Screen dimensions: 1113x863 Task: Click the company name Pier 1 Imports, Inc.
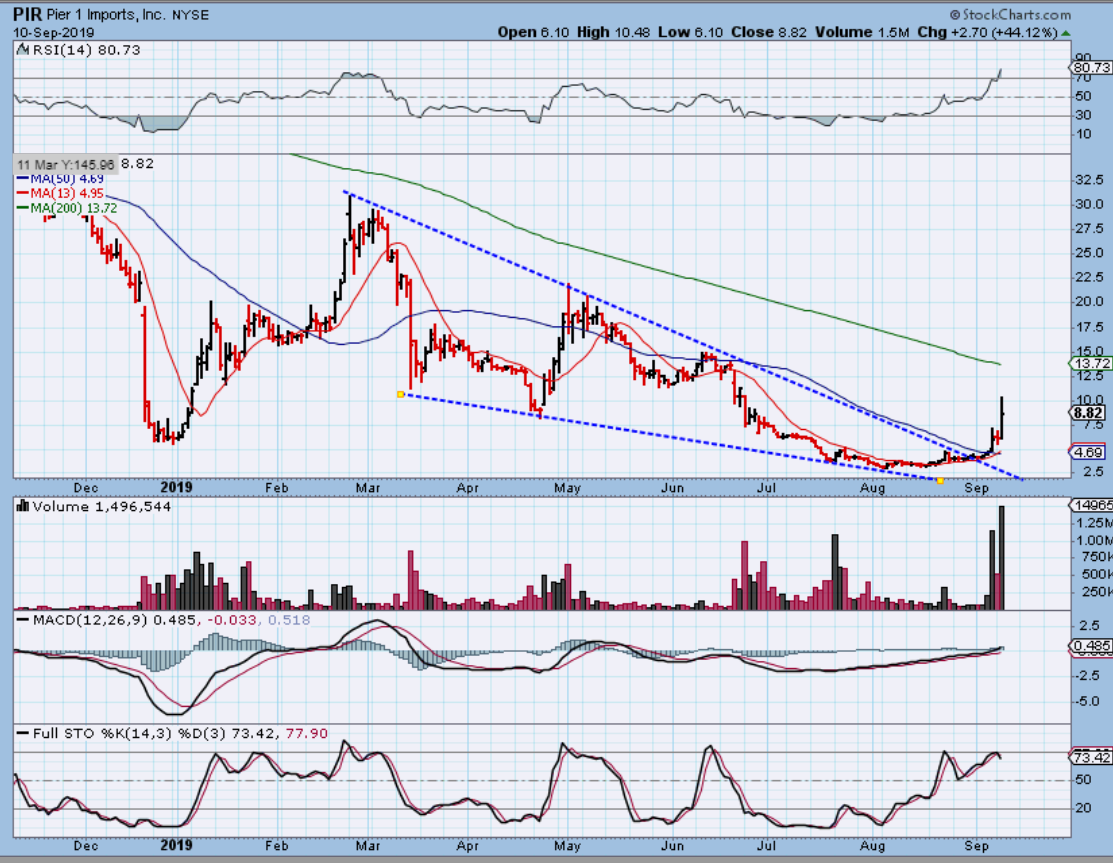[x=106, y=14]
